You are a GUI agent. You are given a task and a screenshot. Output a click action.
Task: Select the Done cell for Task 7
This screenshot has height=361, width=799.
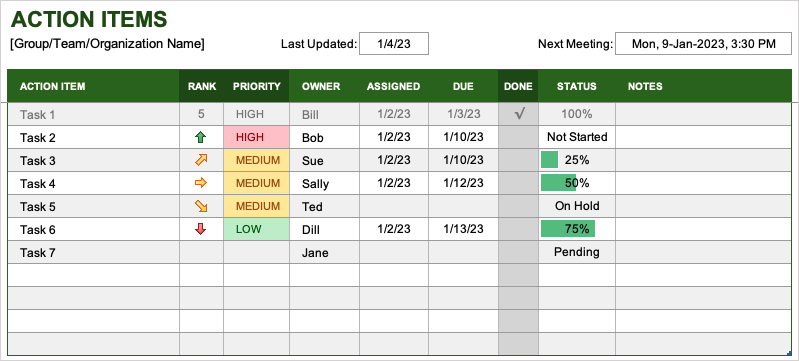[518, 252]
